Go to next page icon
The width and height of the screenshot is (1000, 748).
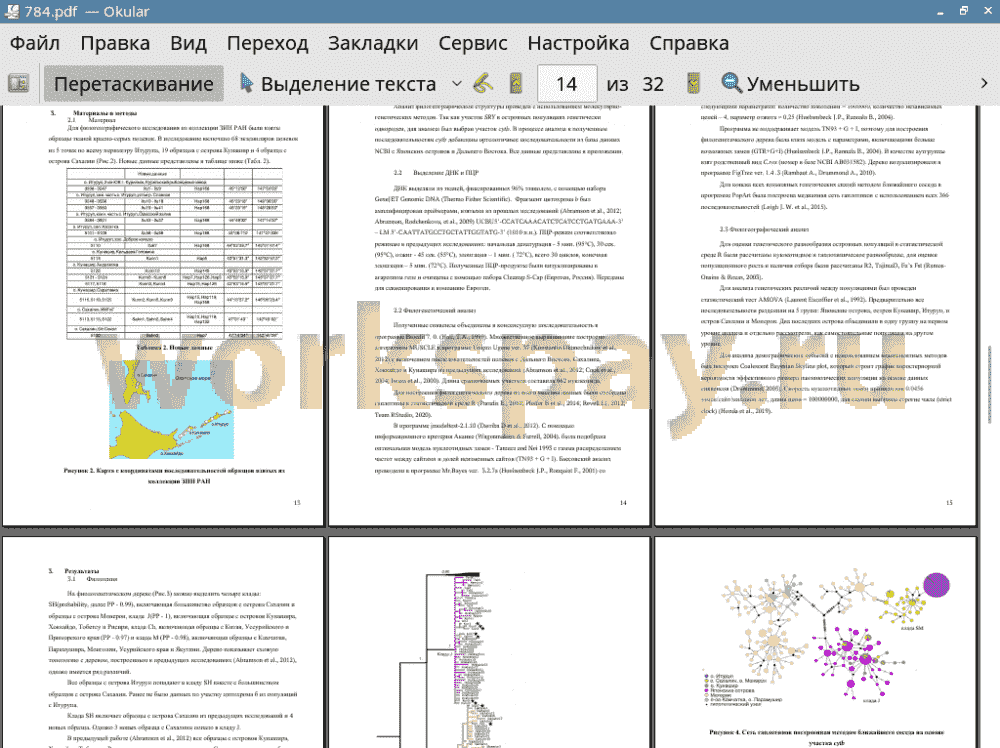(693, 84)
